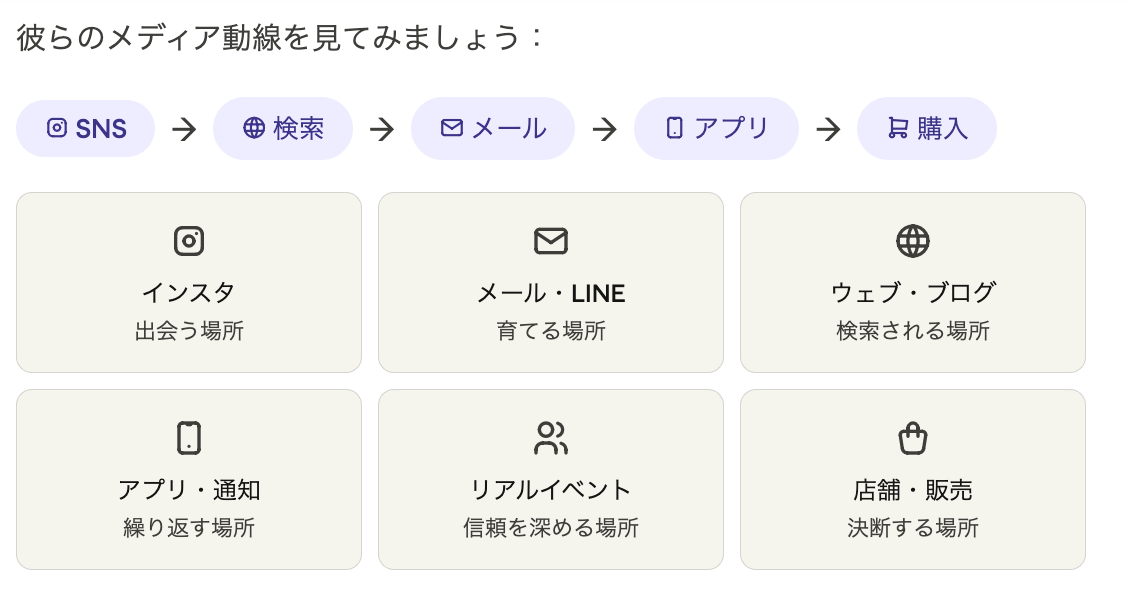This screenshot has height=596, width=1132.
Task: Click the mail icon above メール・LINE
Action: click(x=551, y=241)
